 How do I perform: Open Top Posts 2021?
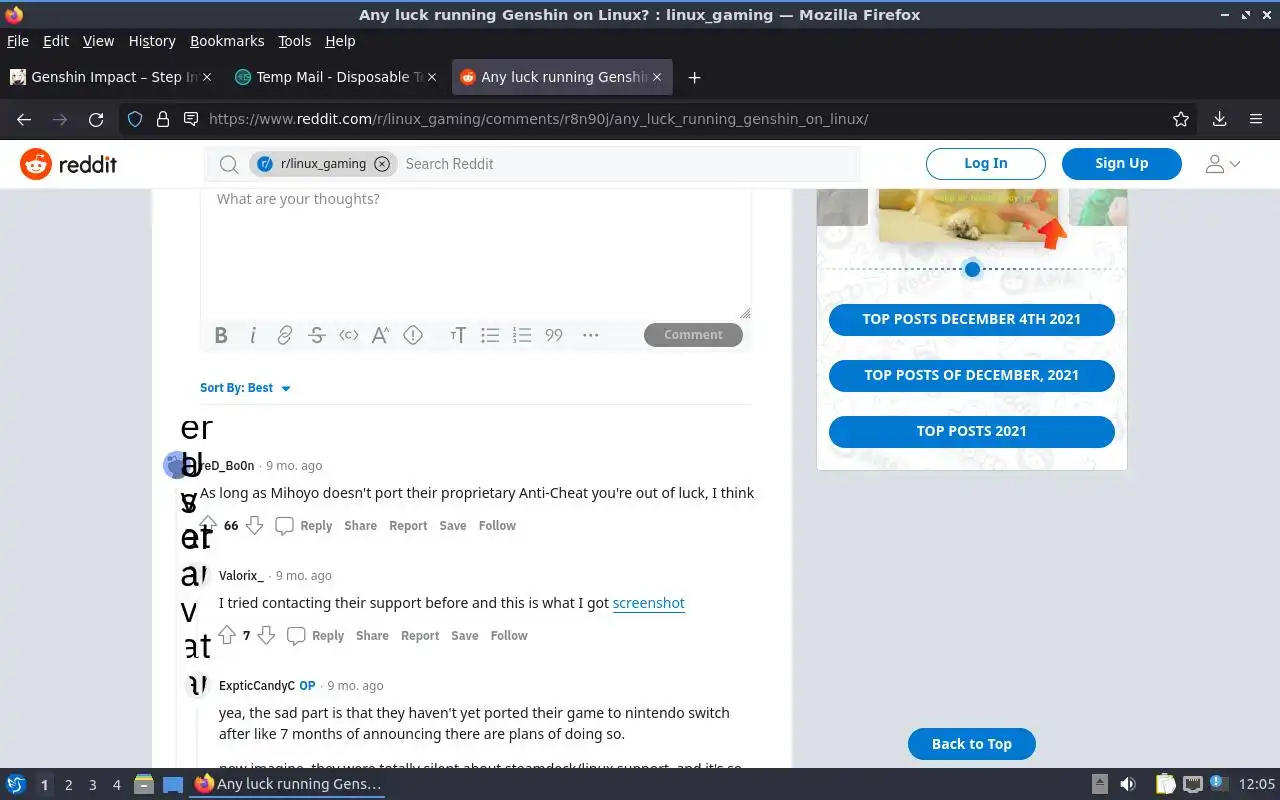tap(972, 431)
